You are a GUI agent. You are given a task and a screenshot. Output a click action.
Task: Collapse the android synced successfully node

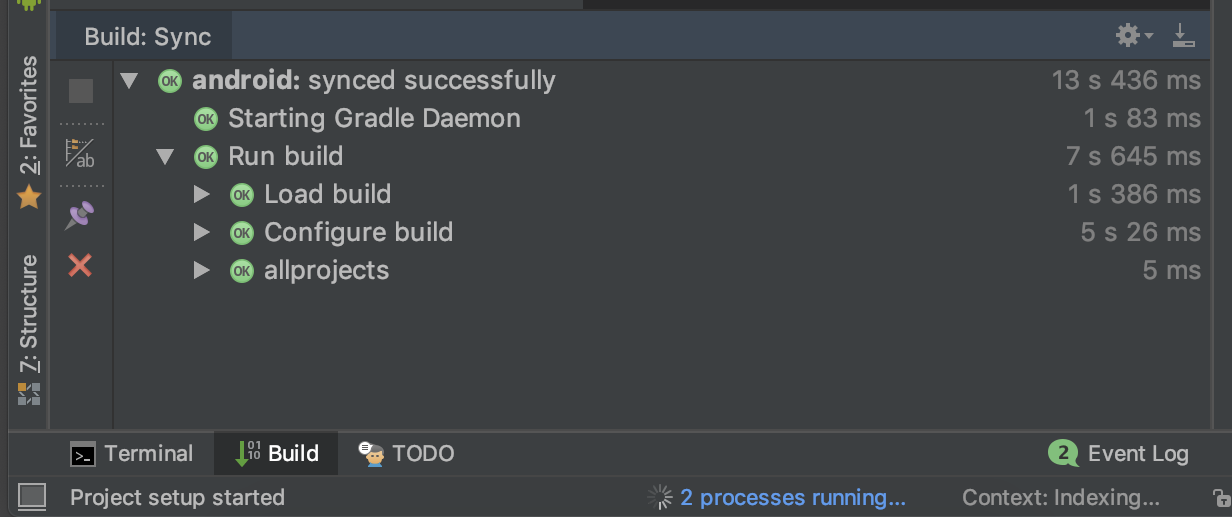pyautogui.click(x=128, y=80)
